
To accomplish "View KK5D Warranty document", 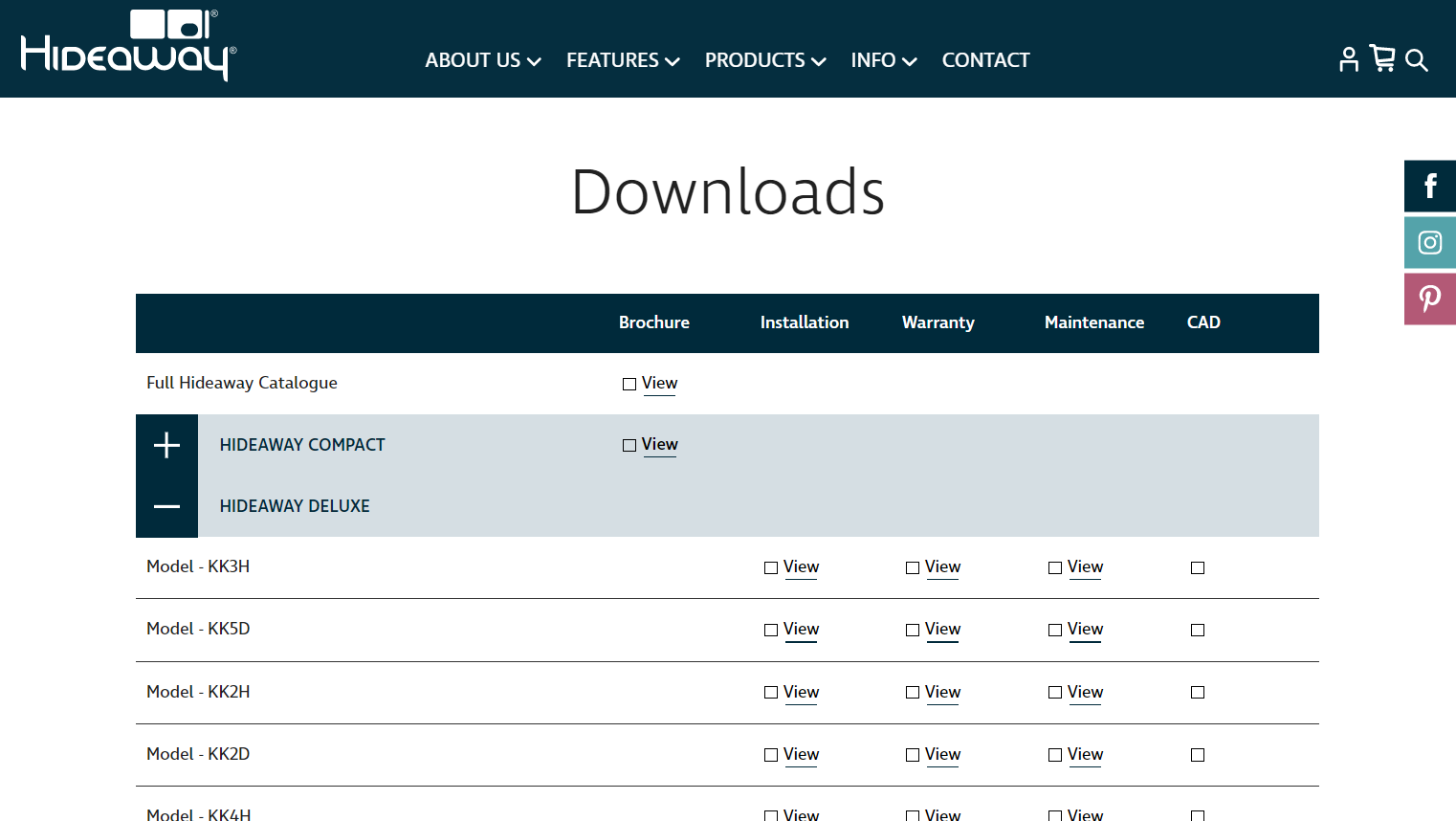I will [934, 630].
